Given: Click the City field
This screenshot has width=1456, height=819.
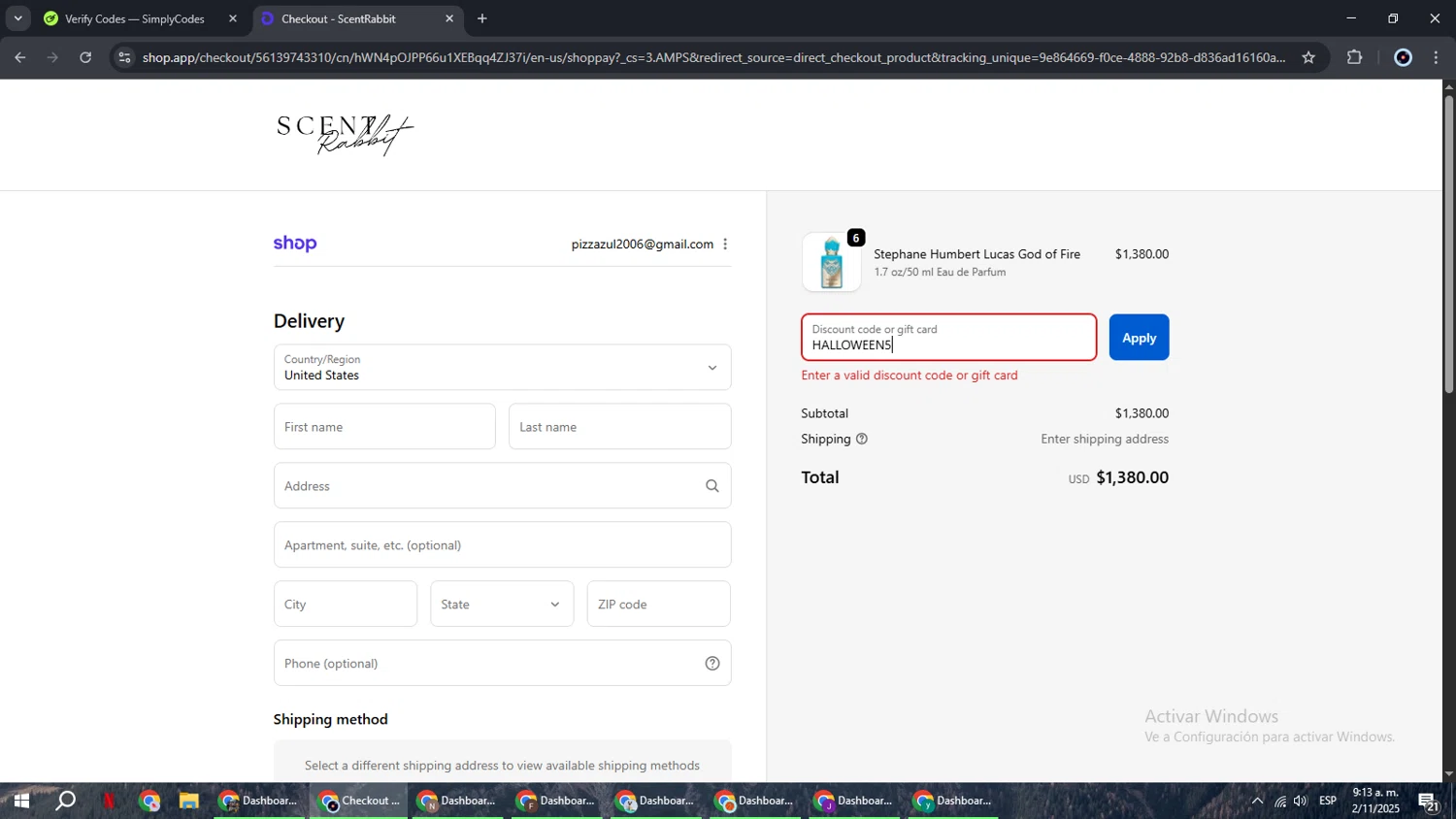Looking at the screenshot, I should click(346, 604).
